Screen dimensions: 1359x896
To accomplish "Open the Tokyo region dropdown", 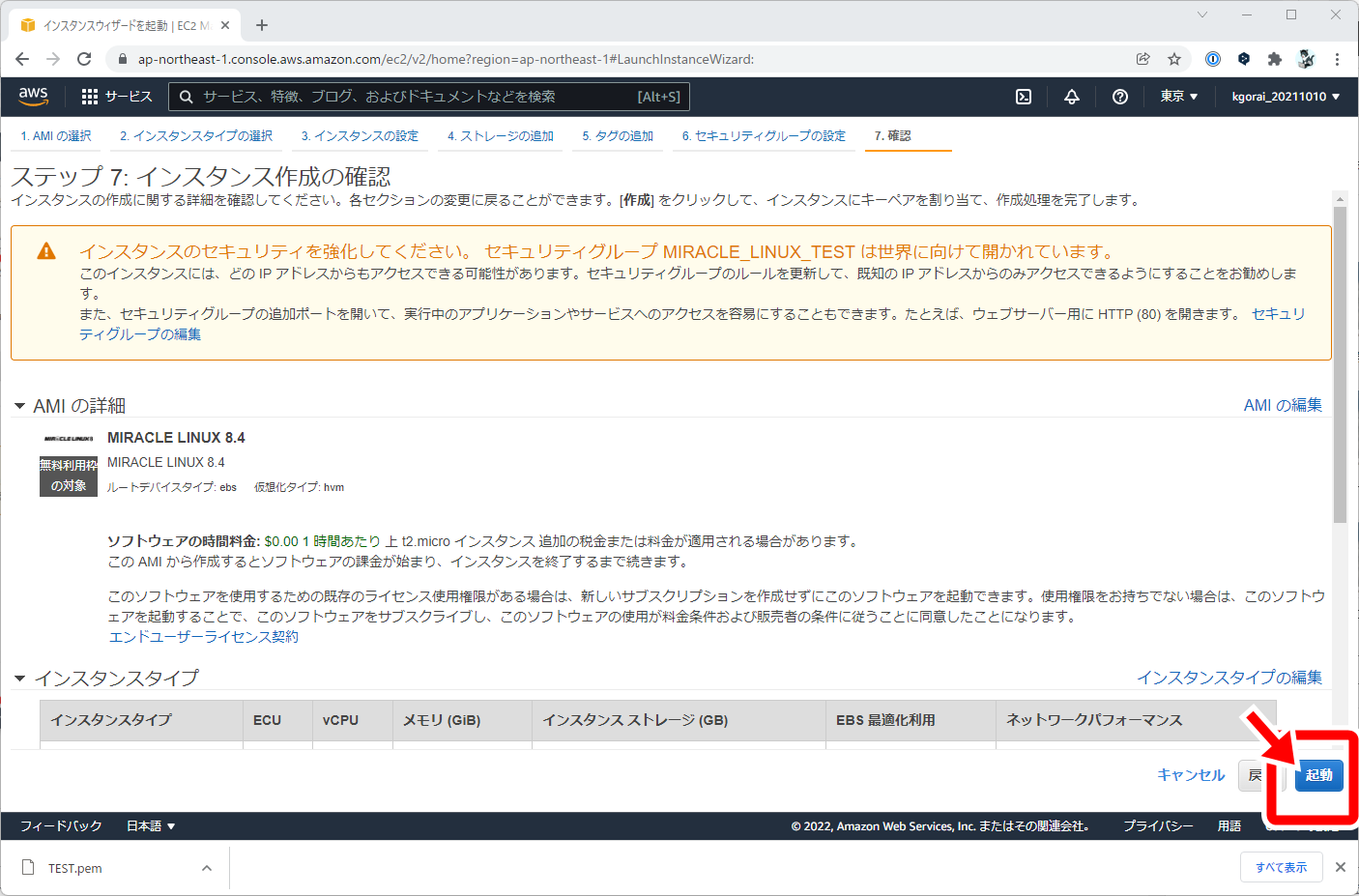I will point(1179,97).
